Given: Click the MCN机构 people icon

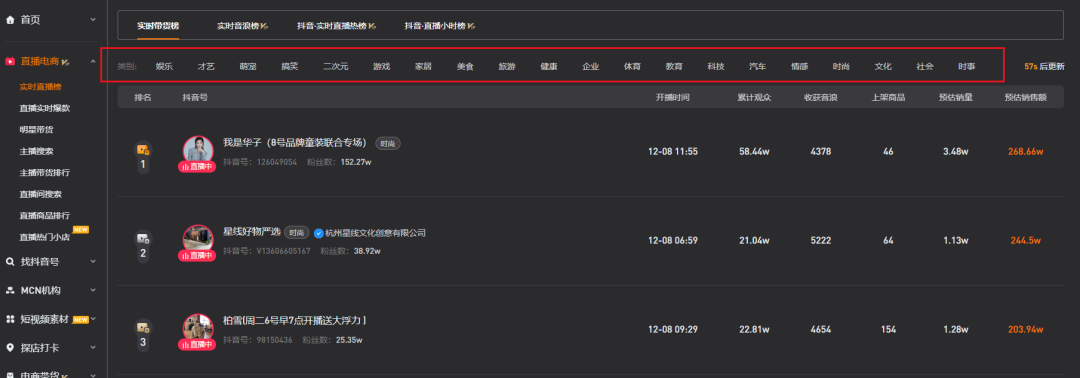Looking at the screenshot, I should (x=10, y=291).
